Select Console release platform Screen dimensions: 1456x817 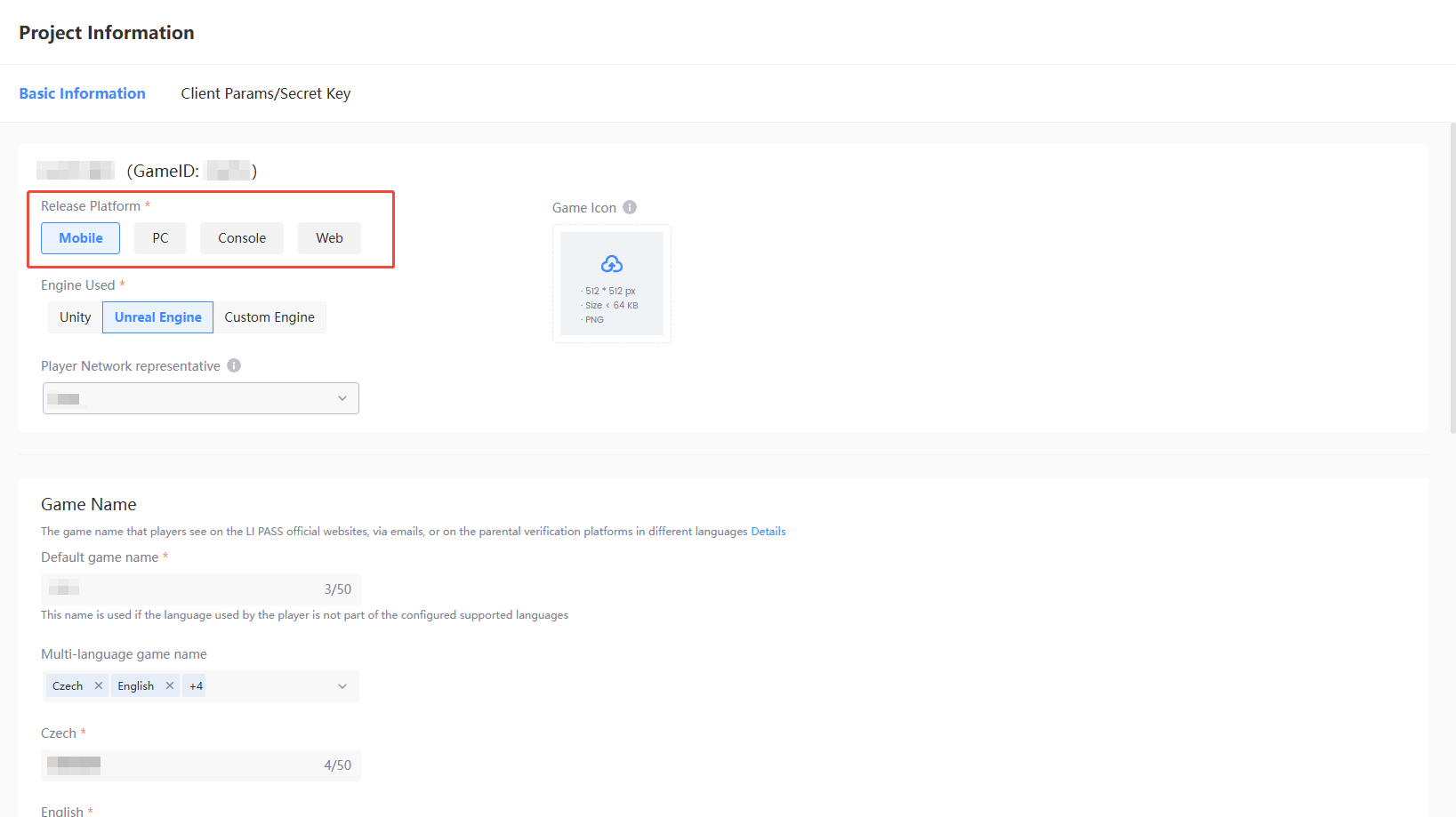point(242,238)
